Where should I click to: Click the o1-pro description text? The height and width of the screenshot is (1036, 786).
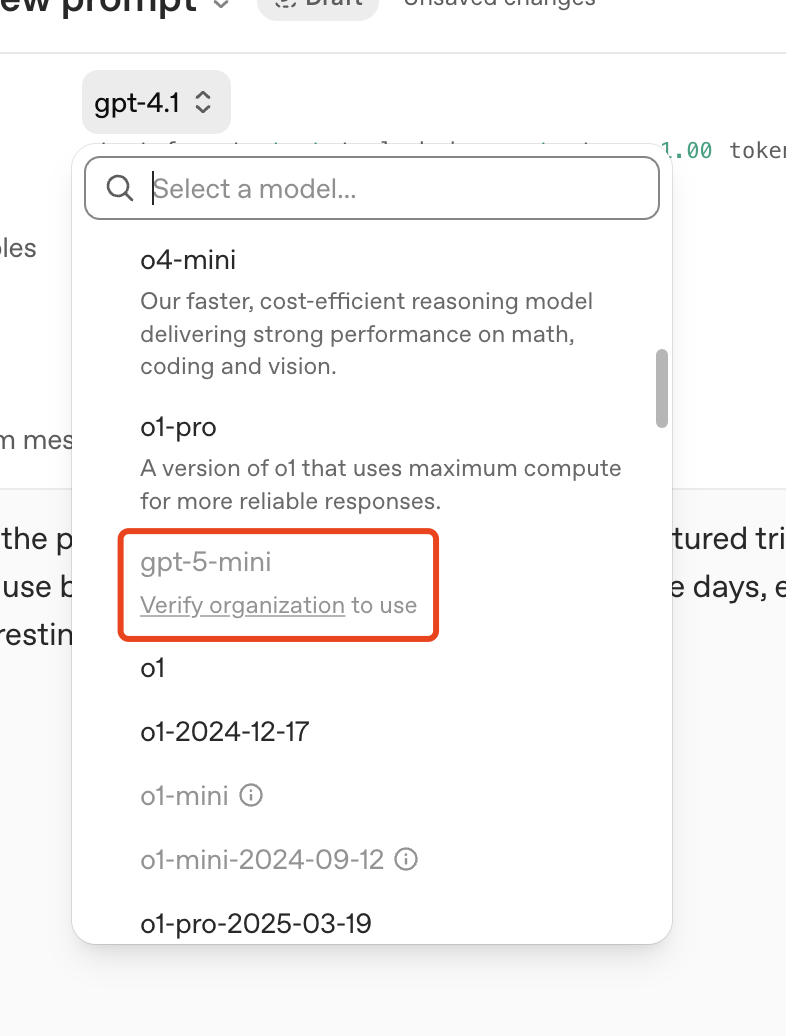tap(380, 484)
